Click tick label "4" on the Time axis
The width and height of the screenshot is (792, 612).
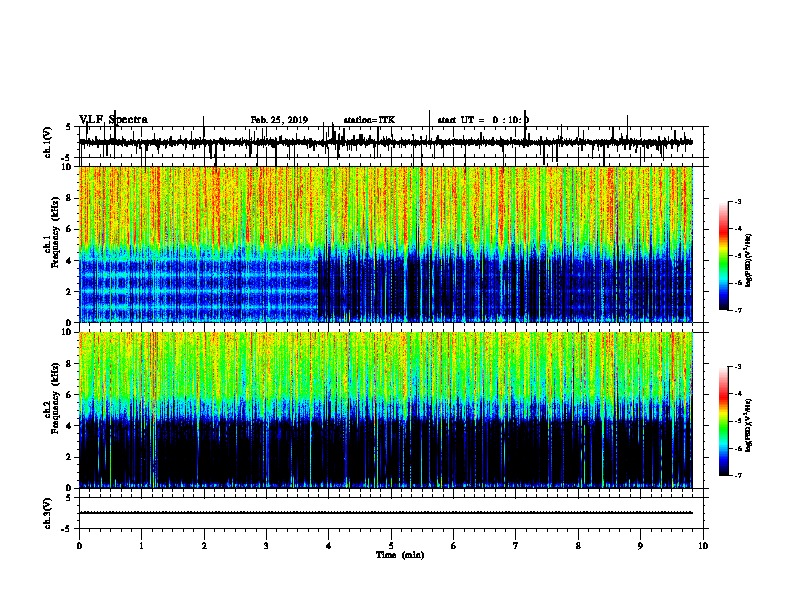329,546
